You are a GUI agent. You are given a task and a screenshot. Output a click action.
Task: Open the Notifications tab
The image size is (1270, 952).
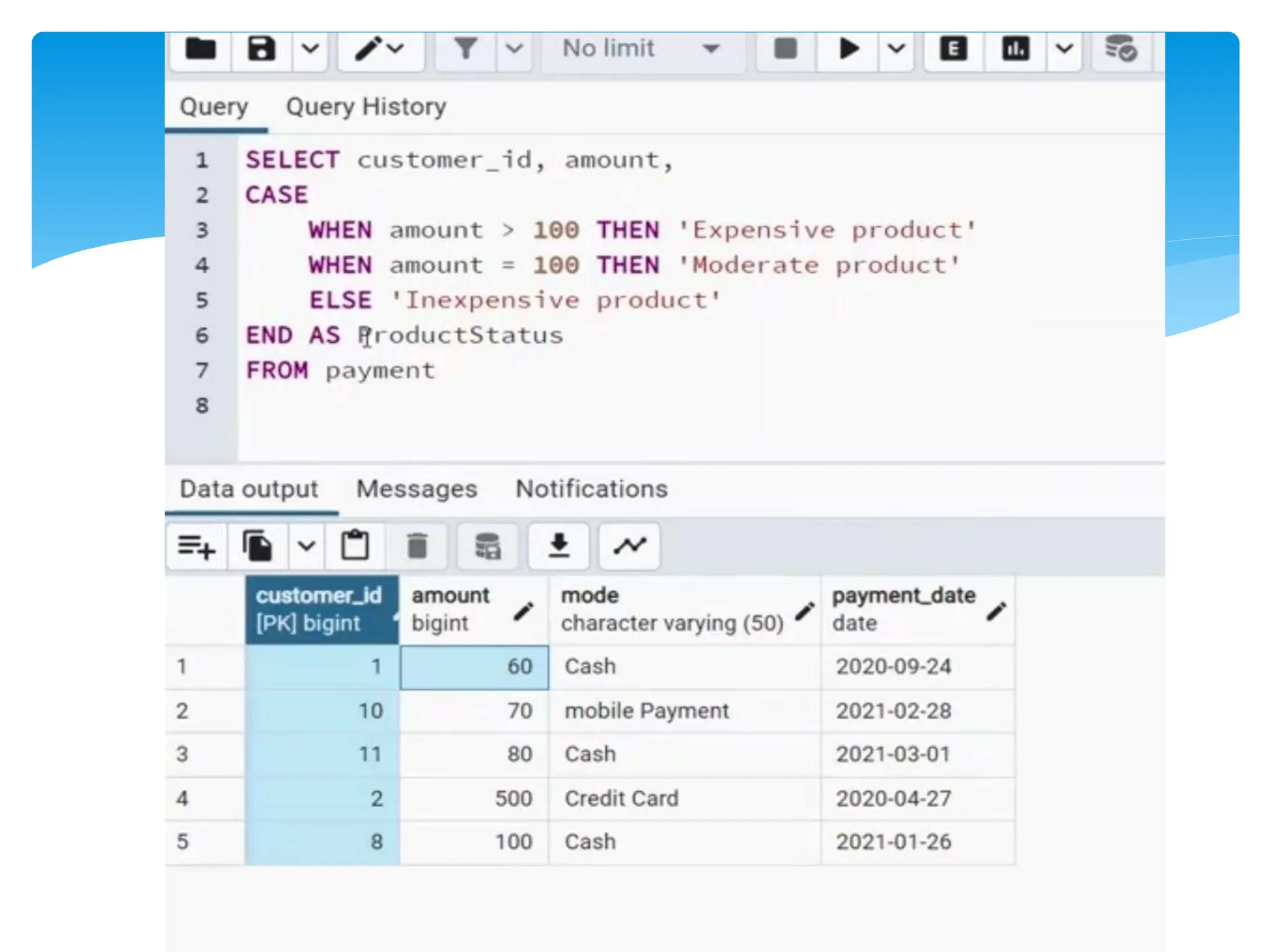tap(591, 489)
